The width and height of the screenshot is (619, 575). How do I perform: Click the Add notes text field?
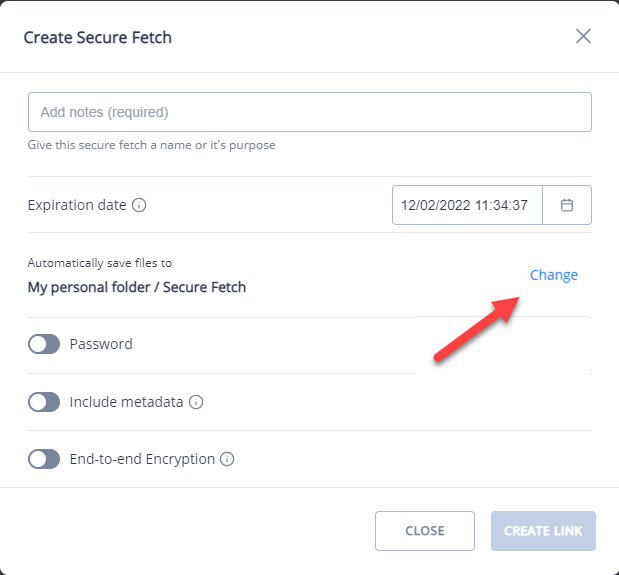(x=310, y=112)
